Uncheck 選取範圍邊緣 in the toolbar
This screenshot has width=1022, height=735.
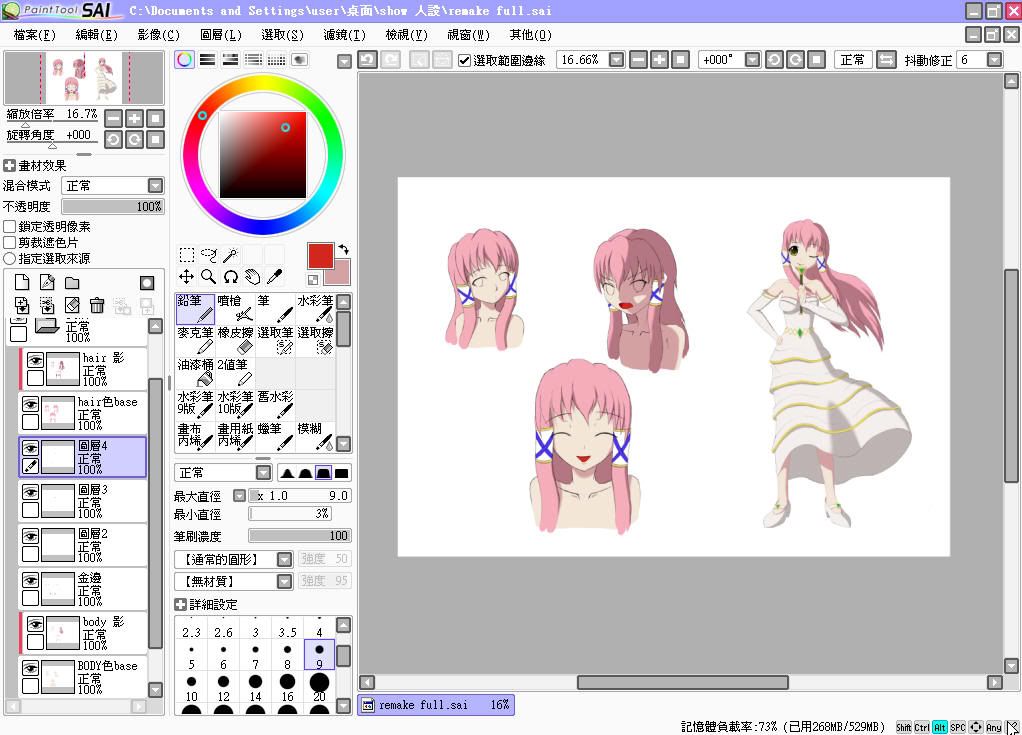(464, 60)
